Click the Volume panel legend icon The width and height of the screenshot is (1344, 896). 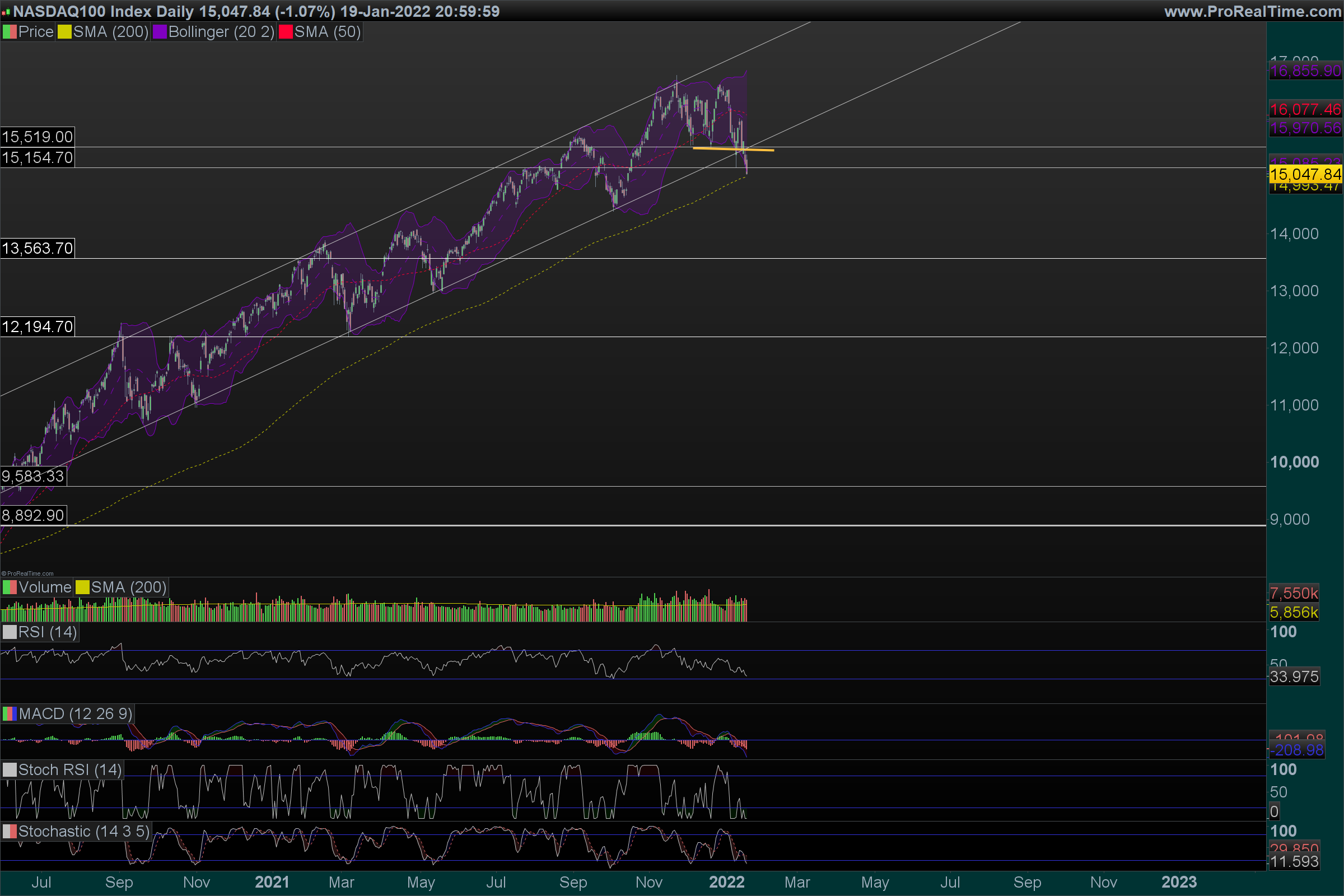pyautogui.click(x=9, y=587)
